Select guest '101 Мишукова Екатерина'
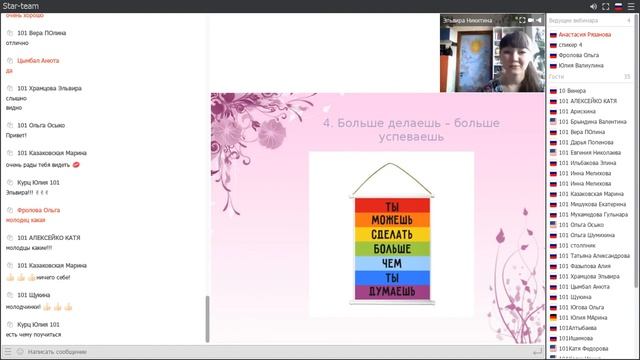Viewport: 640px width, 360px height. (592, 204)
